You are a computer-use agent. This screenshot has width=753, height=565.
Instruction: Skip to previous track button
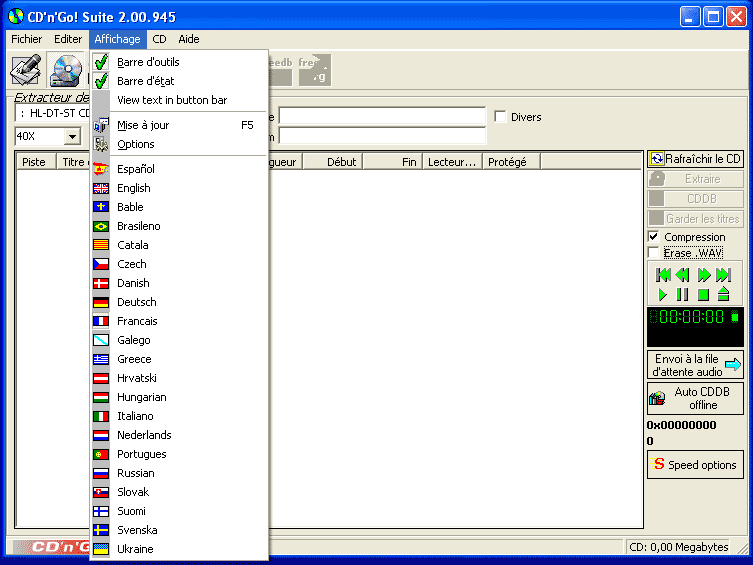click(x=663, y=275)
